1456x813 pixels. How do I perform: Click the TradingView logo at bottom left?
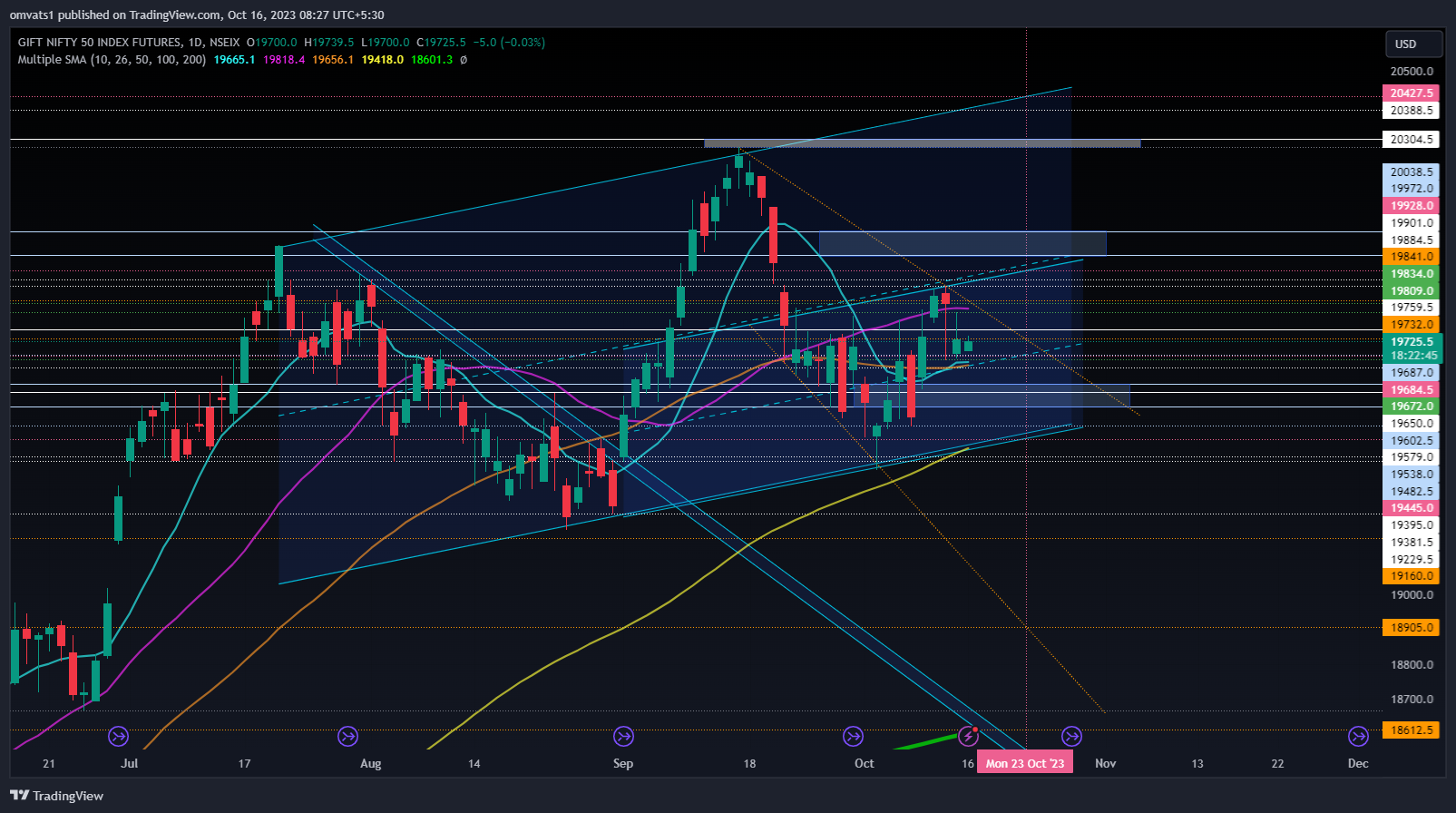click(x=57, y=796)
